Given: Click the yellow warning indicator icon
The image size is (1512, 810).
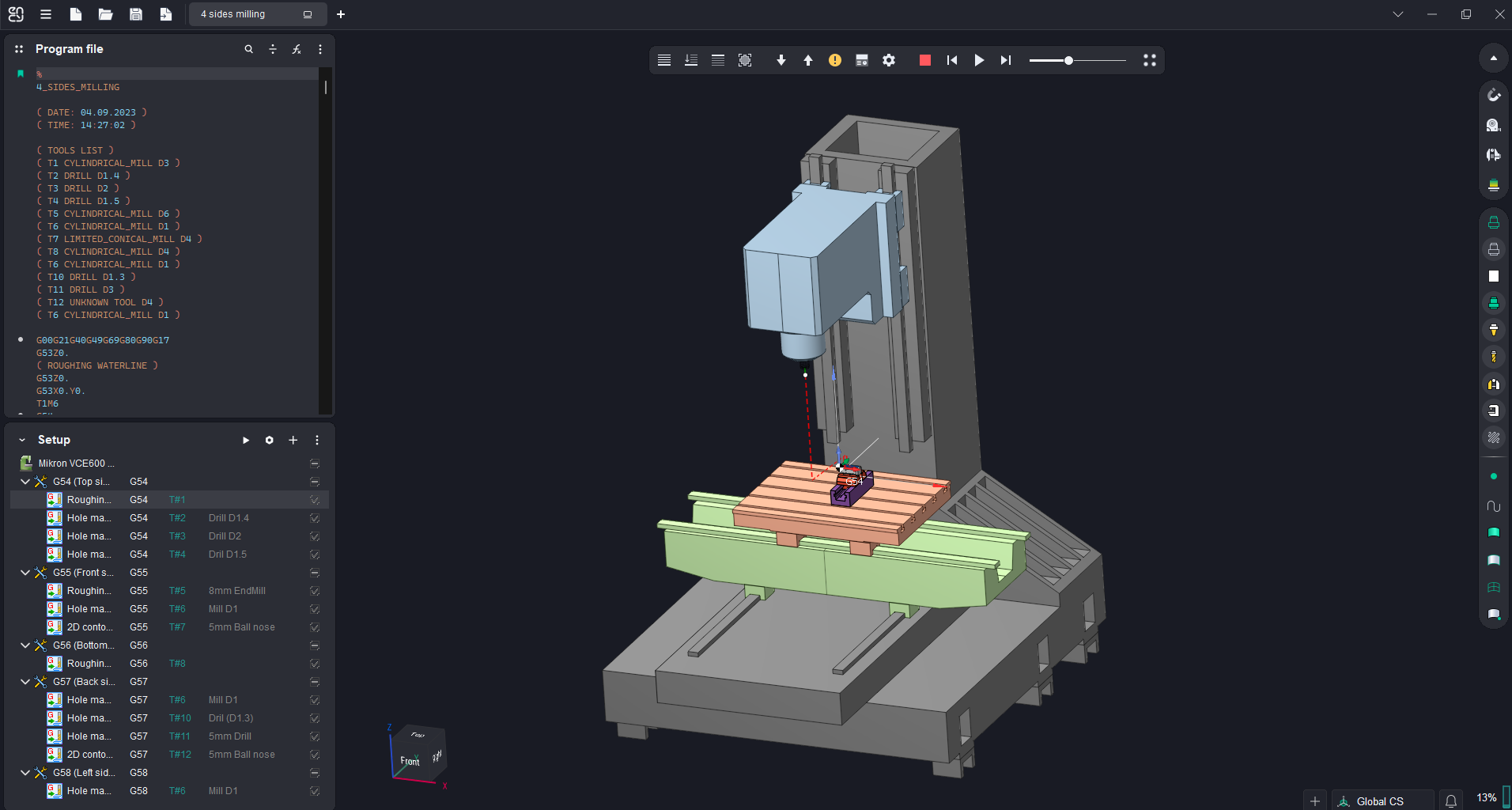Looking at the screenshot, I should pyautogui.click(x=834, y=60).
